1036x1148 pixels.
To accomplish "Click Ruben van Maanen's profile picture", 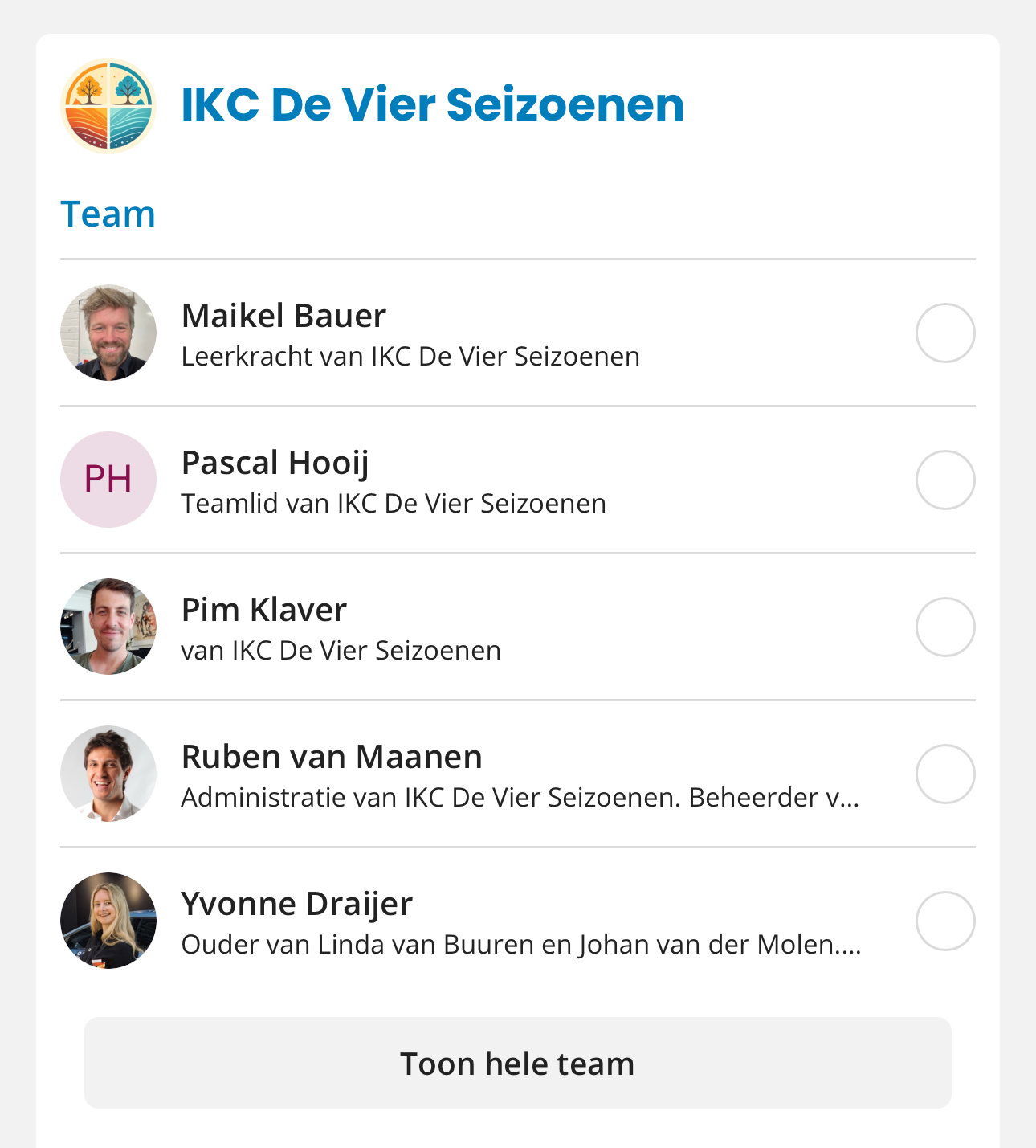I will (x=108, y=774).
